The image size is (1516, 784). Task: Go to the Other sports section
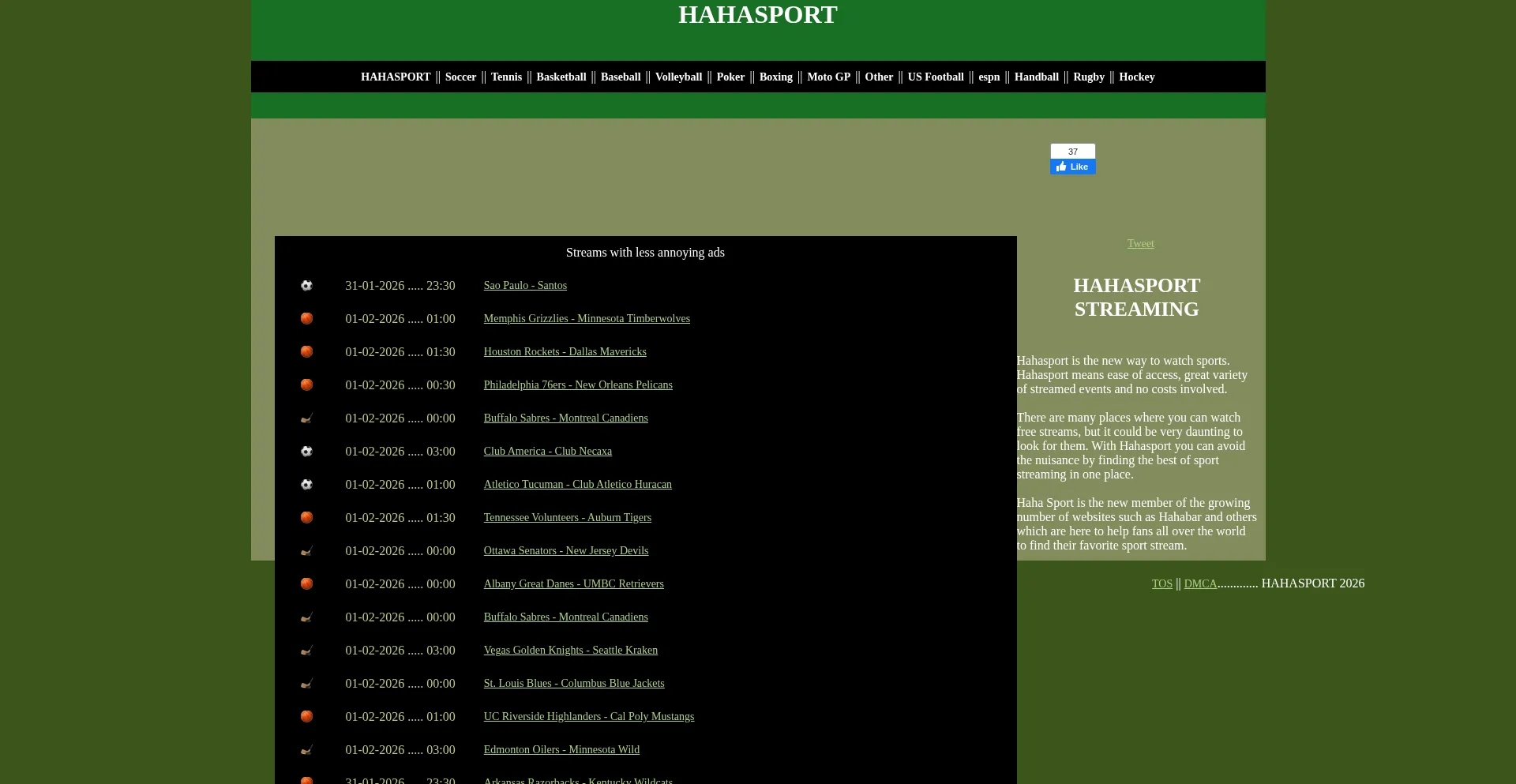pos(879,77)
